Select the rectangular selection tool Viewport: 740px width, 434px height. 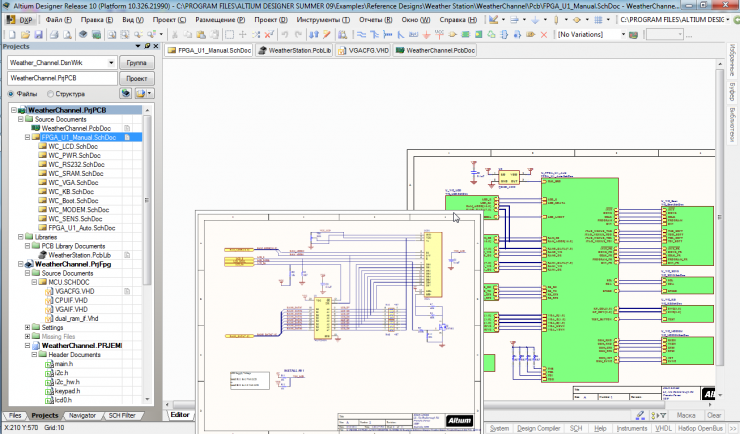pyautogui.click(x=229, y=35)
